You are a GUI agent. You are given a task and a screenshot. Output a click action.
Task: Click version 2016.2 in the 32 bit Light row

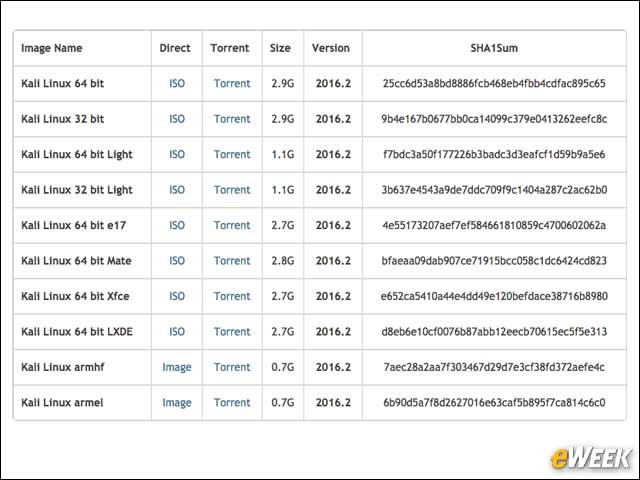click(333, 190)
